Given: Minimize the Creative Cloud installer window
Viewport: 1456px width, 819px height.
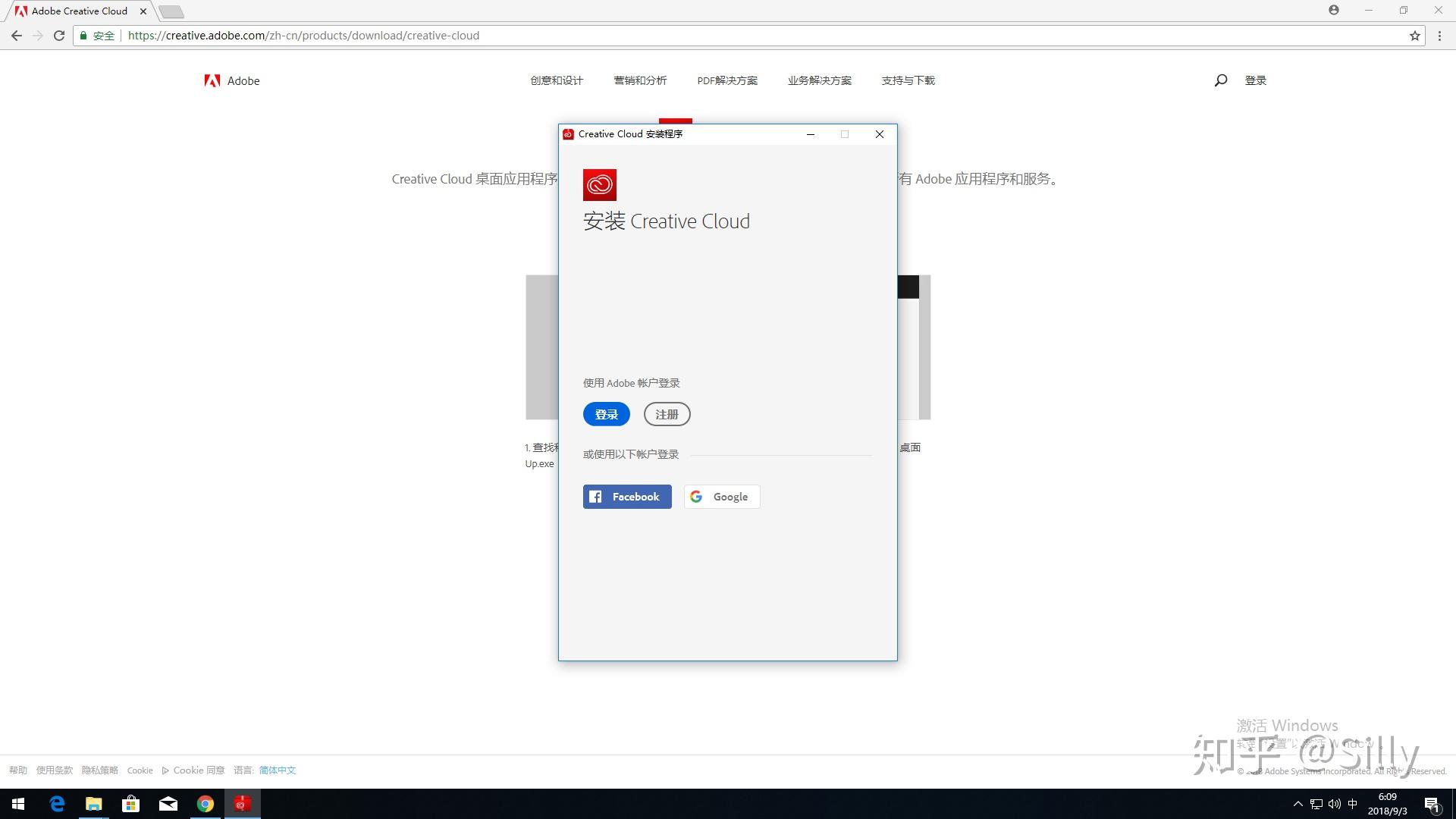Looking at the screenshot, I should click(x=811, y=134).
